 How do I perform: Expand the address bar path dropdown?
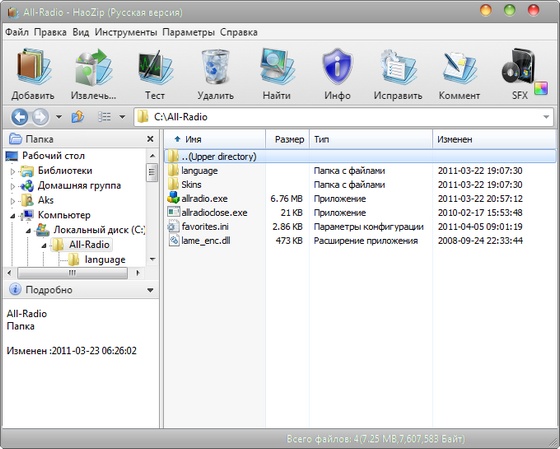click(x=546, y=117)
